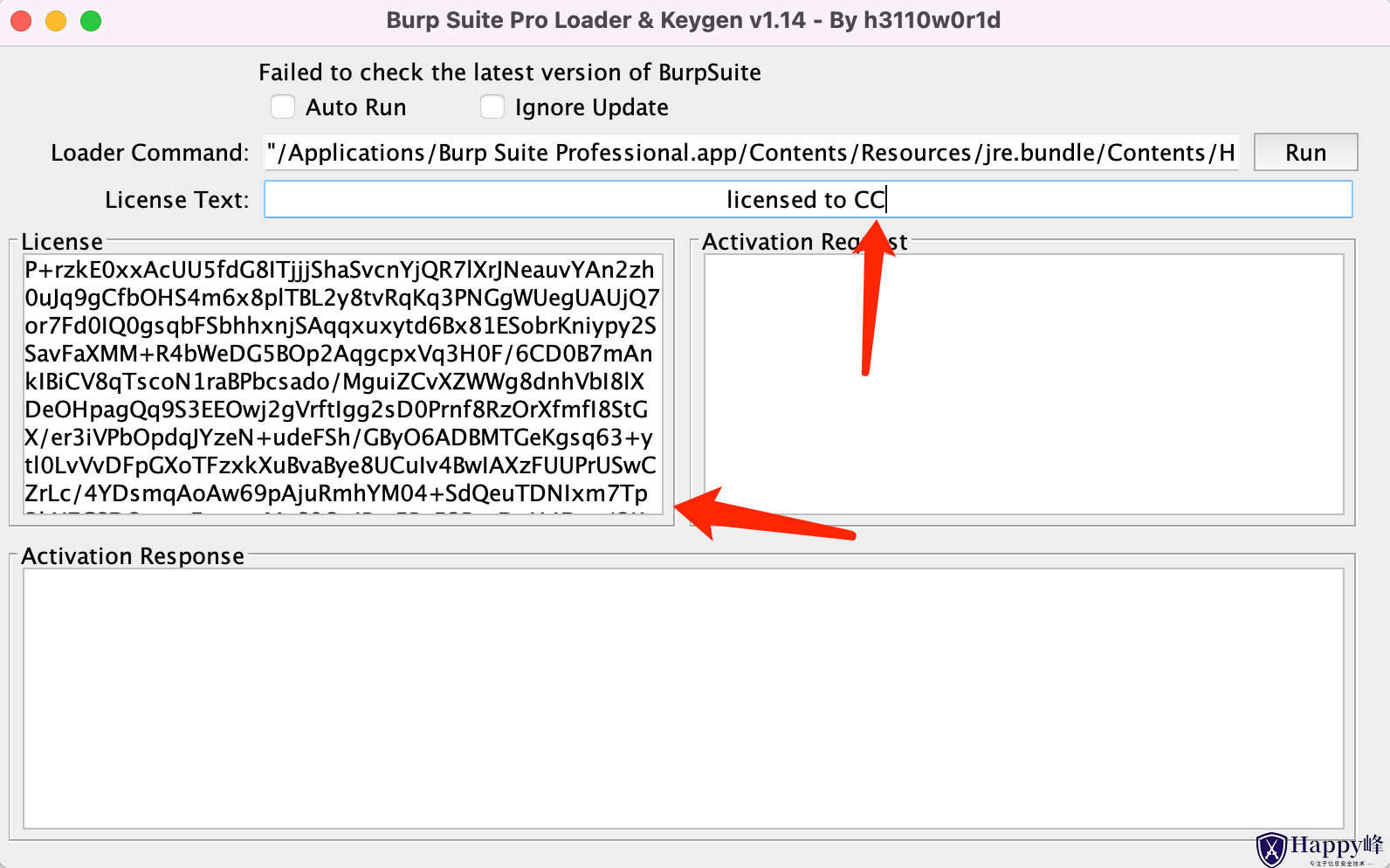
Task: Maximize the window with green button
Action: click(91, 20)
